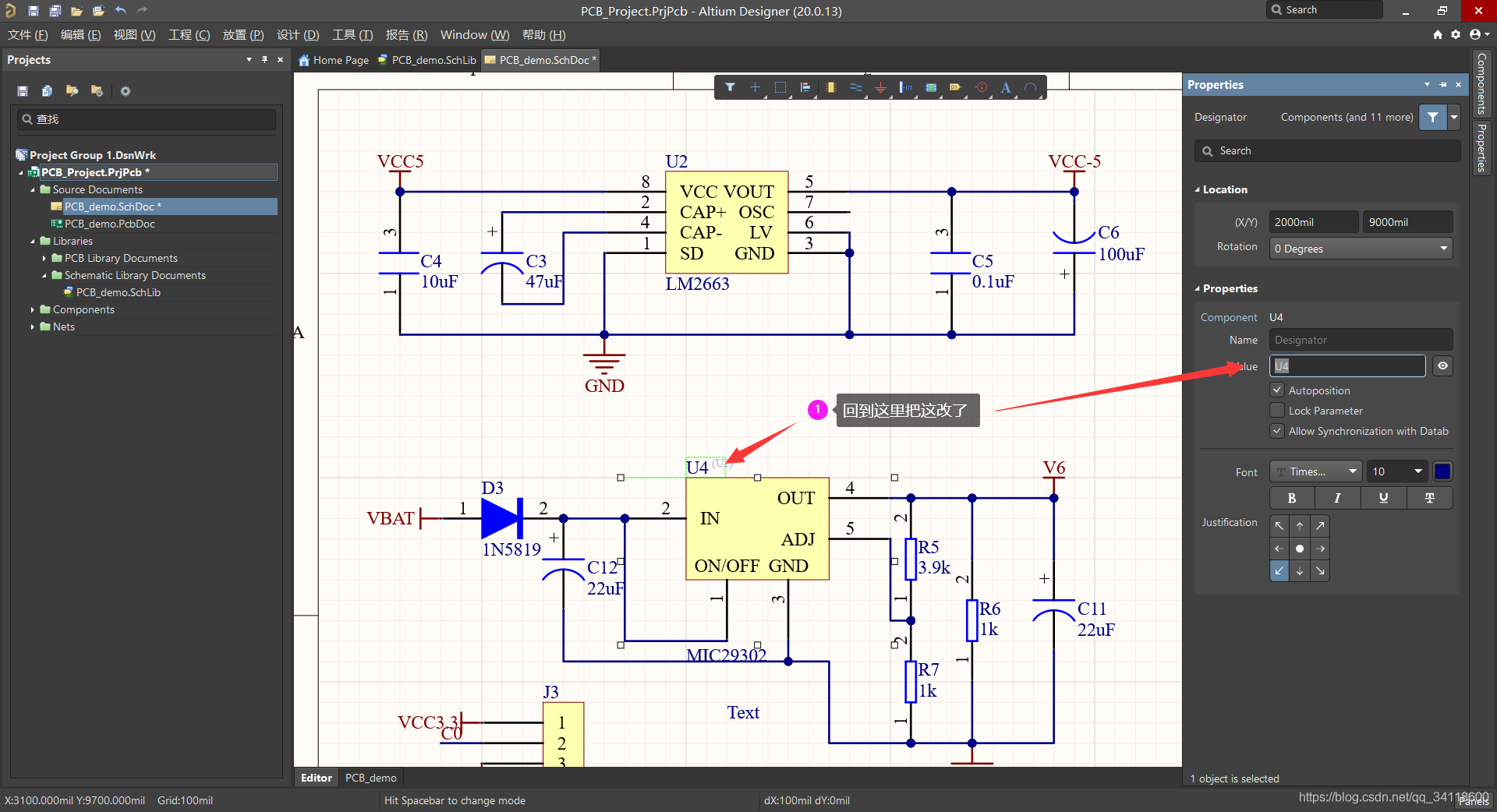Click the home icon at top right
This screenshot has width=1497, height=812.
(1438, 34)
